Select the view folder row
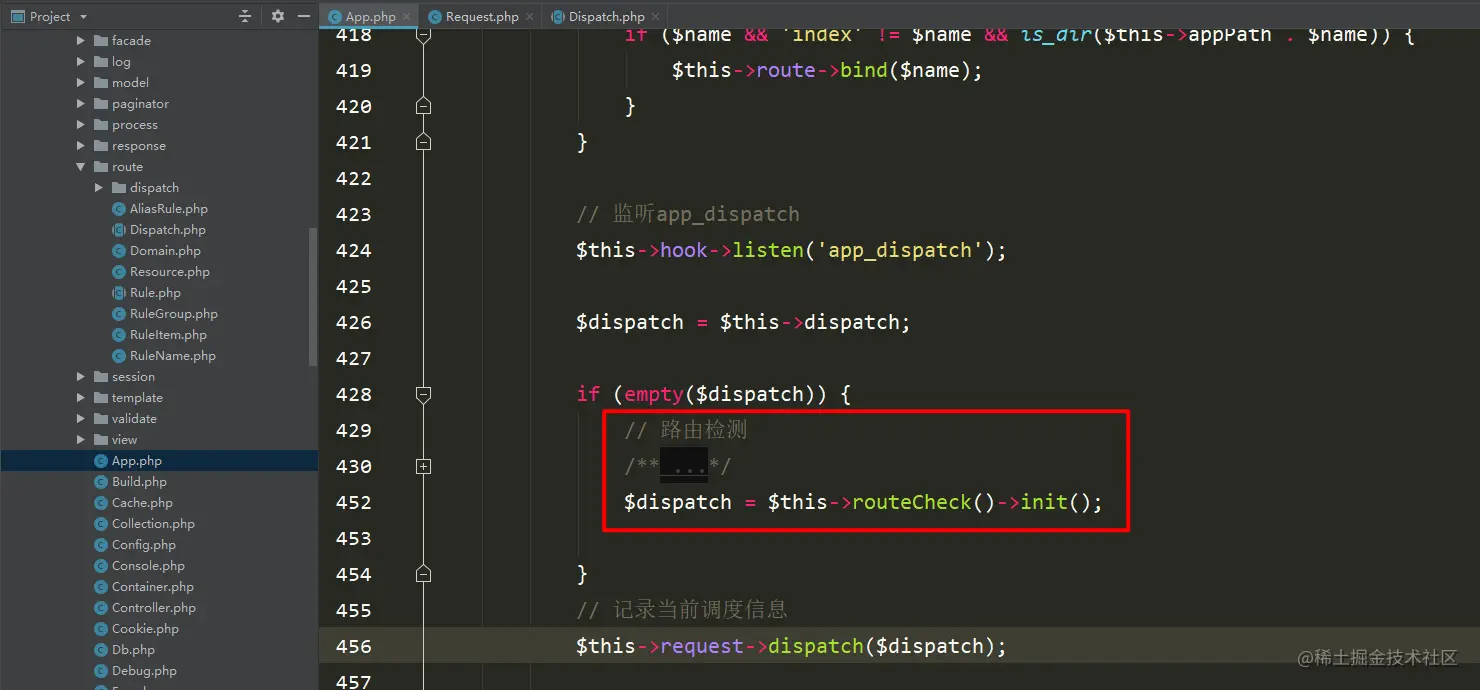This screenshot has height=690, width=1480. click(159, 440)
